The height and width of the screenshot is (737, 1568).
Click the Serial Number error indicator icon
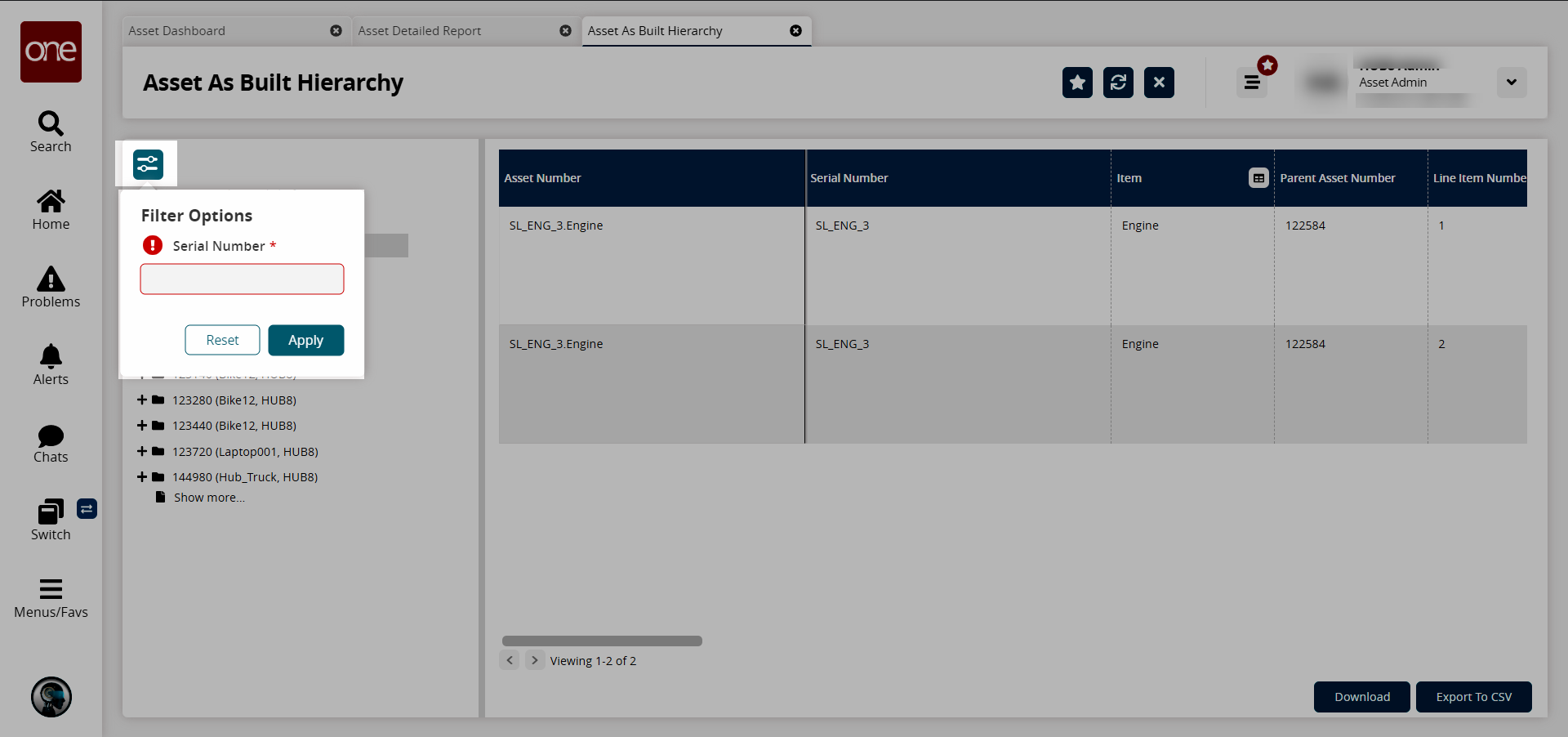[x=153, y=245]
